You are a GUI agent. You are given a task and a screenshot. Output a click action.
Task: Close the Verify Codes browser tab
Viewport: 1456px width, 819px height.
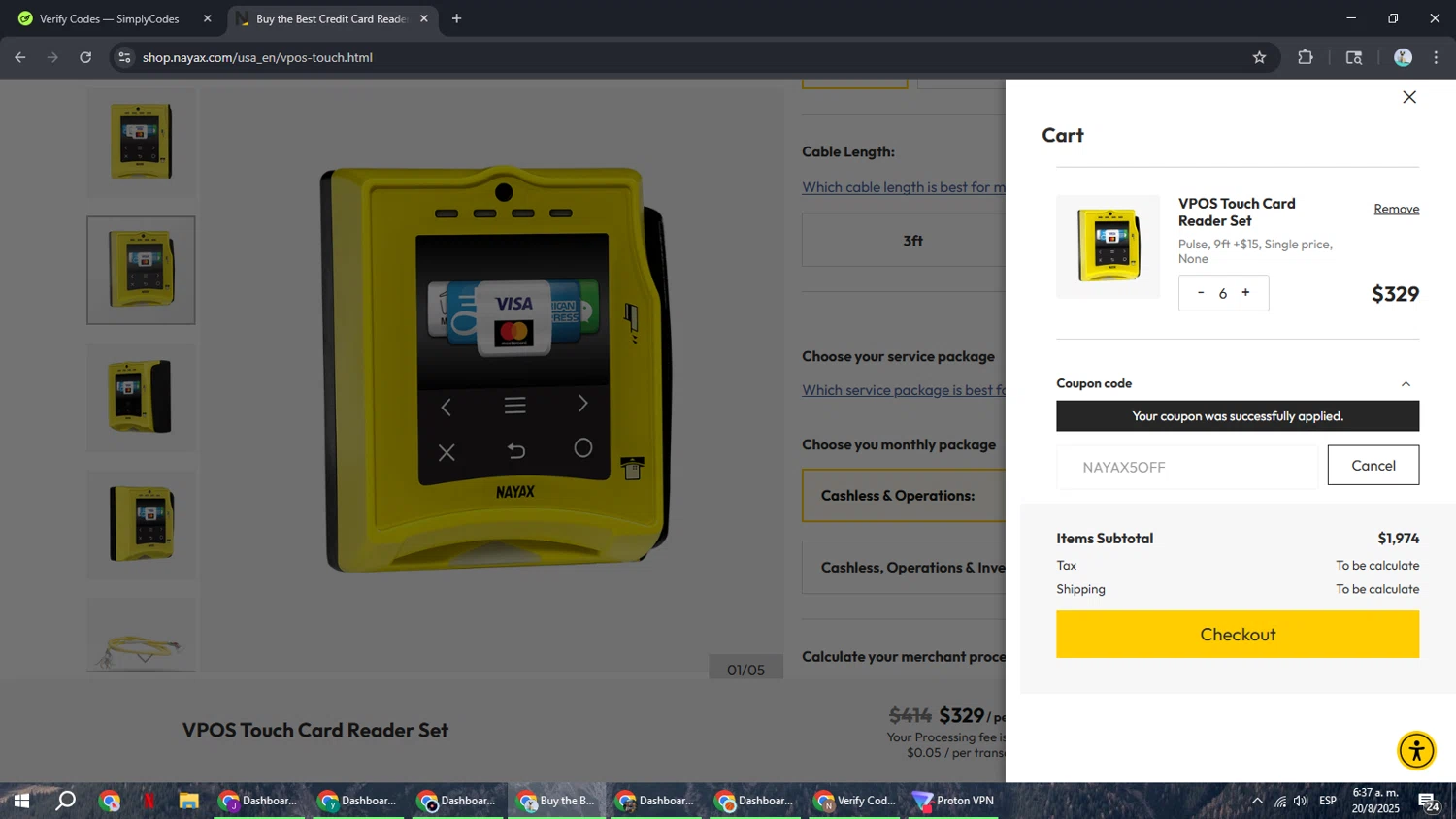tap(207, 18)
